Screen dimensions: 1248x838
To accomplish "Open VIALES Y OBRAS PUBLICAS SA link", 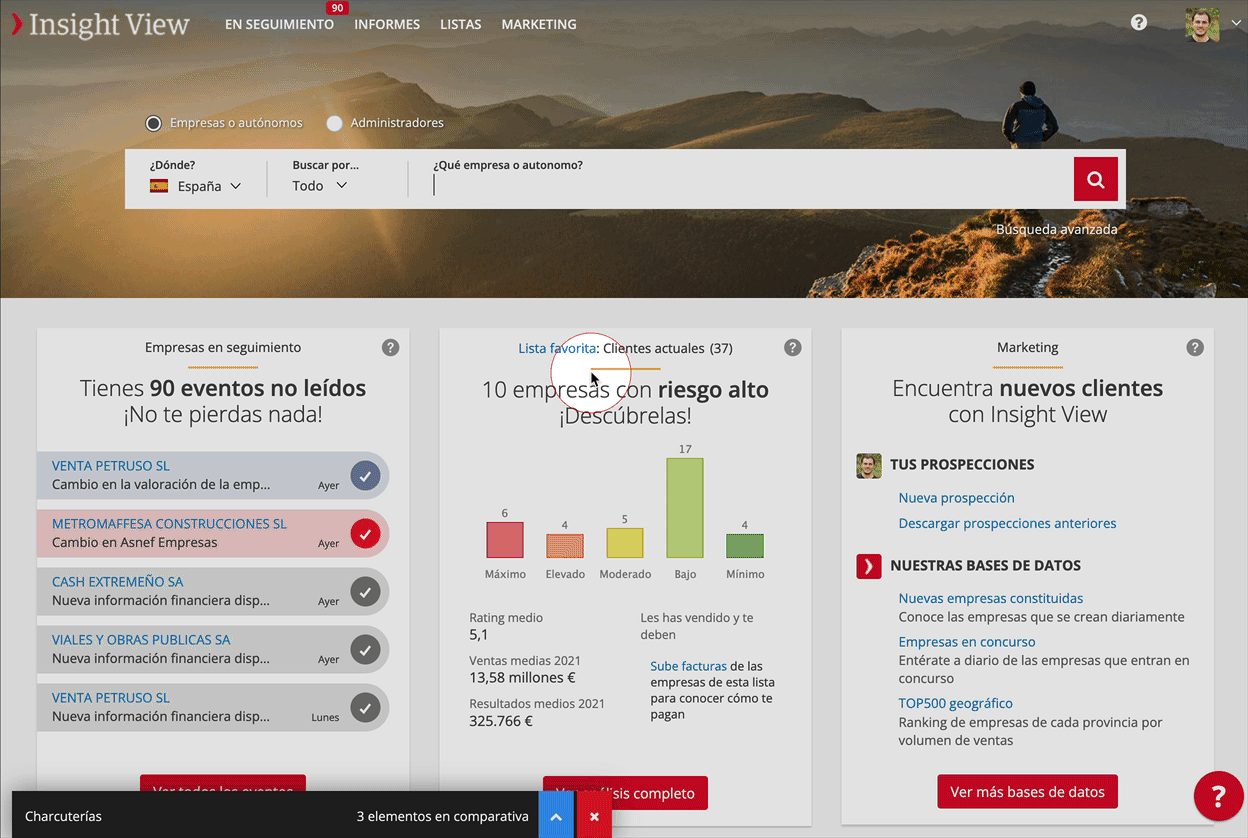I will [x=141, y=640].
